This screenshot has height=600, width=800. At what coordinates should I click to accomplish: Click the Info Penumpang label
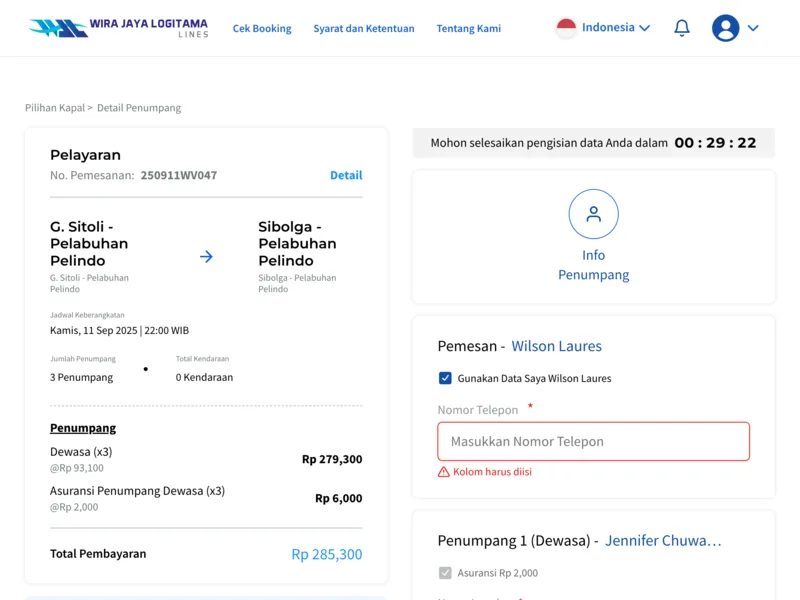click(x=593, y=265)
